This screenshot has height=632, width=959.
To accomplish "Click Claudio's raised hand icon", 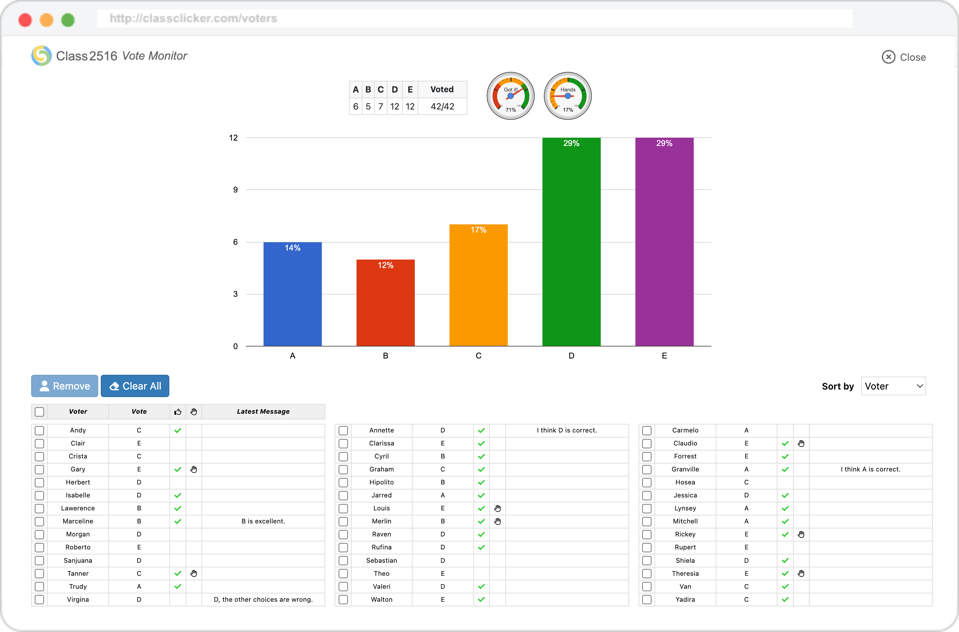I will [801, 444].
